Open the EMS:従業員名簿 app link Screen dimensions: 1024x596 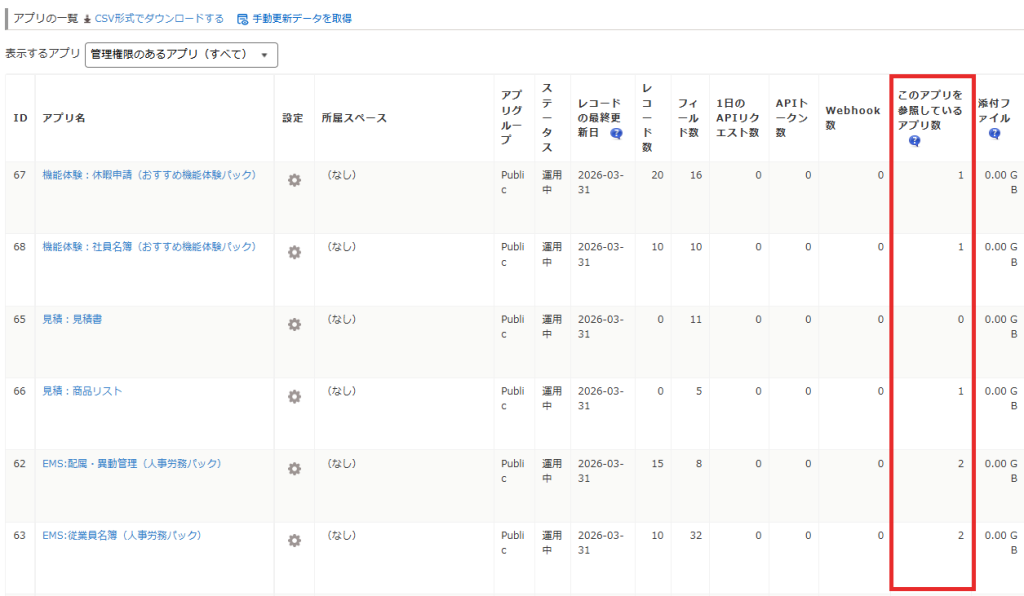tap(121, 535)
